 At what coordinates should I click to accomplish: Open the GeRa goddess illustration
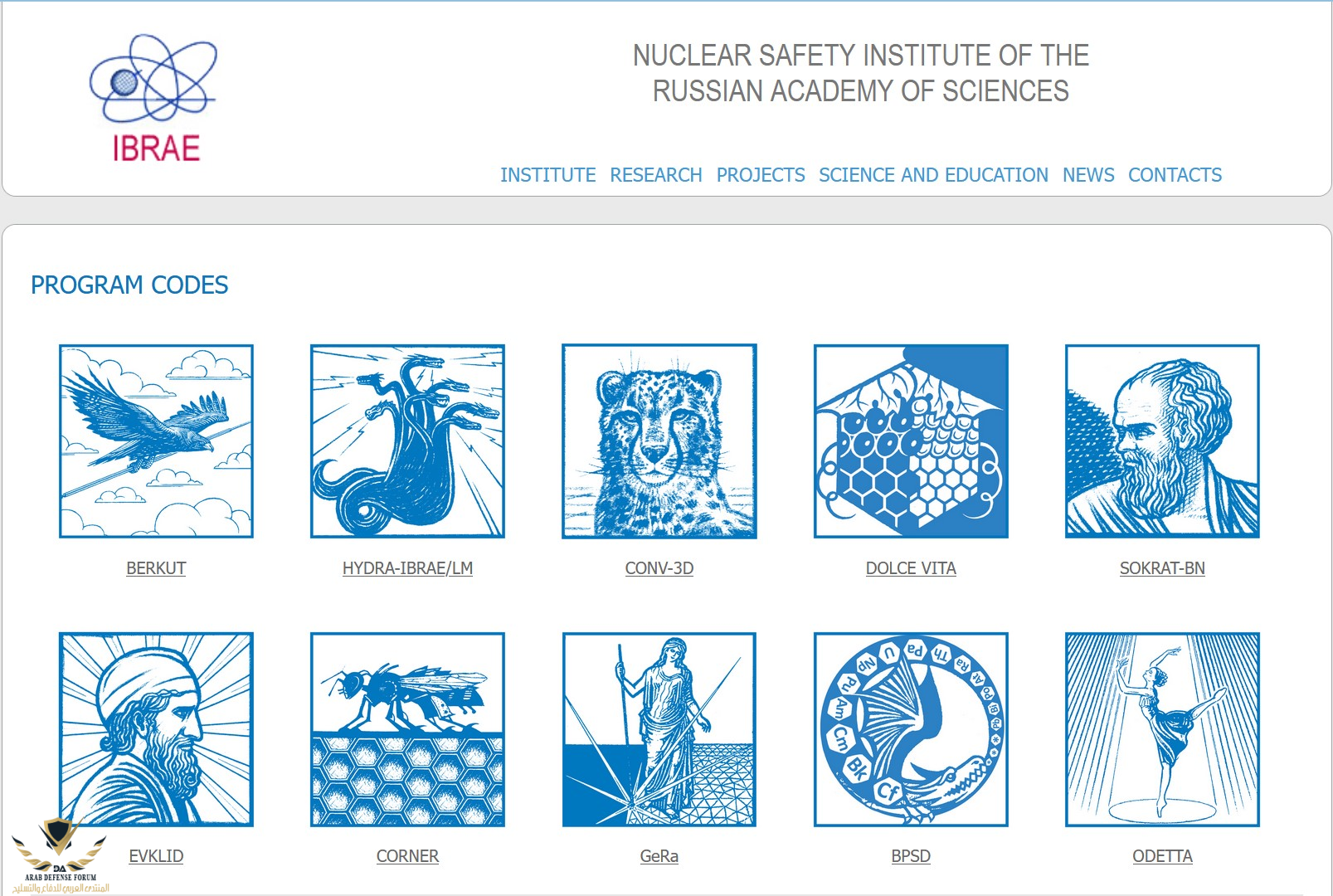[659, 729]
